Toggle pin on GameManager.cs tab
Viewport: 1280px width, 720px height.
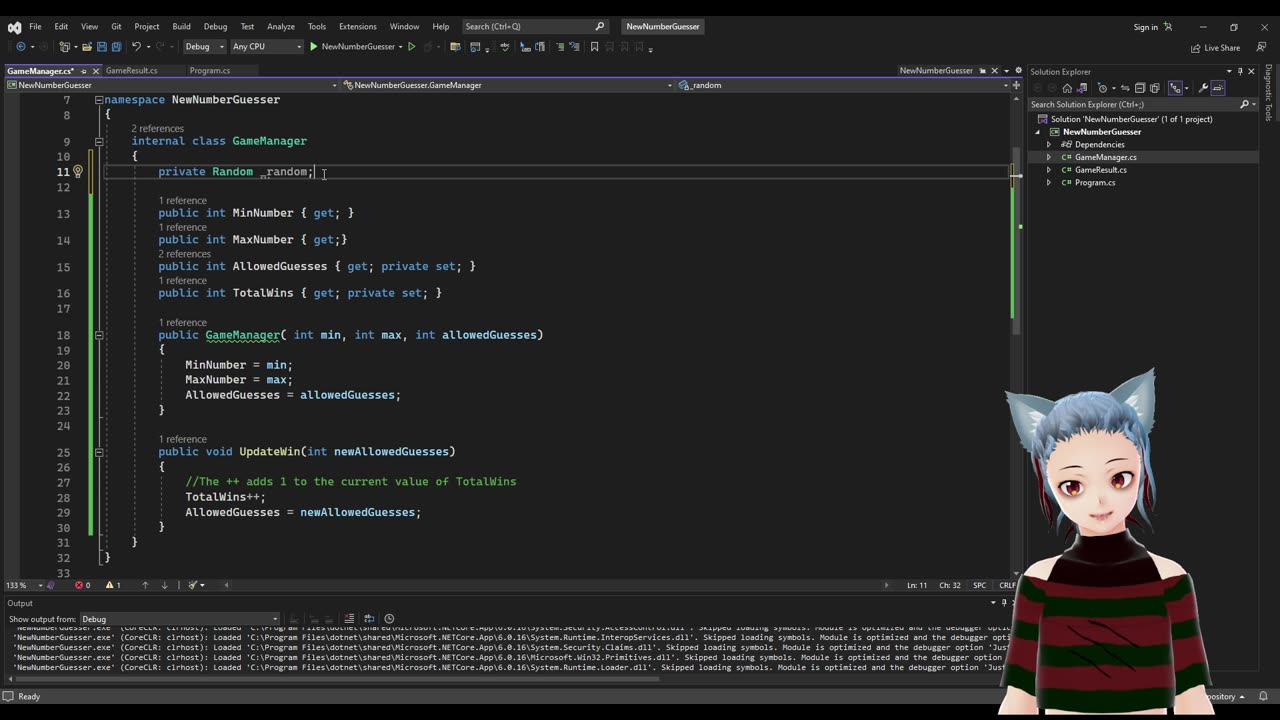[83, 71]
